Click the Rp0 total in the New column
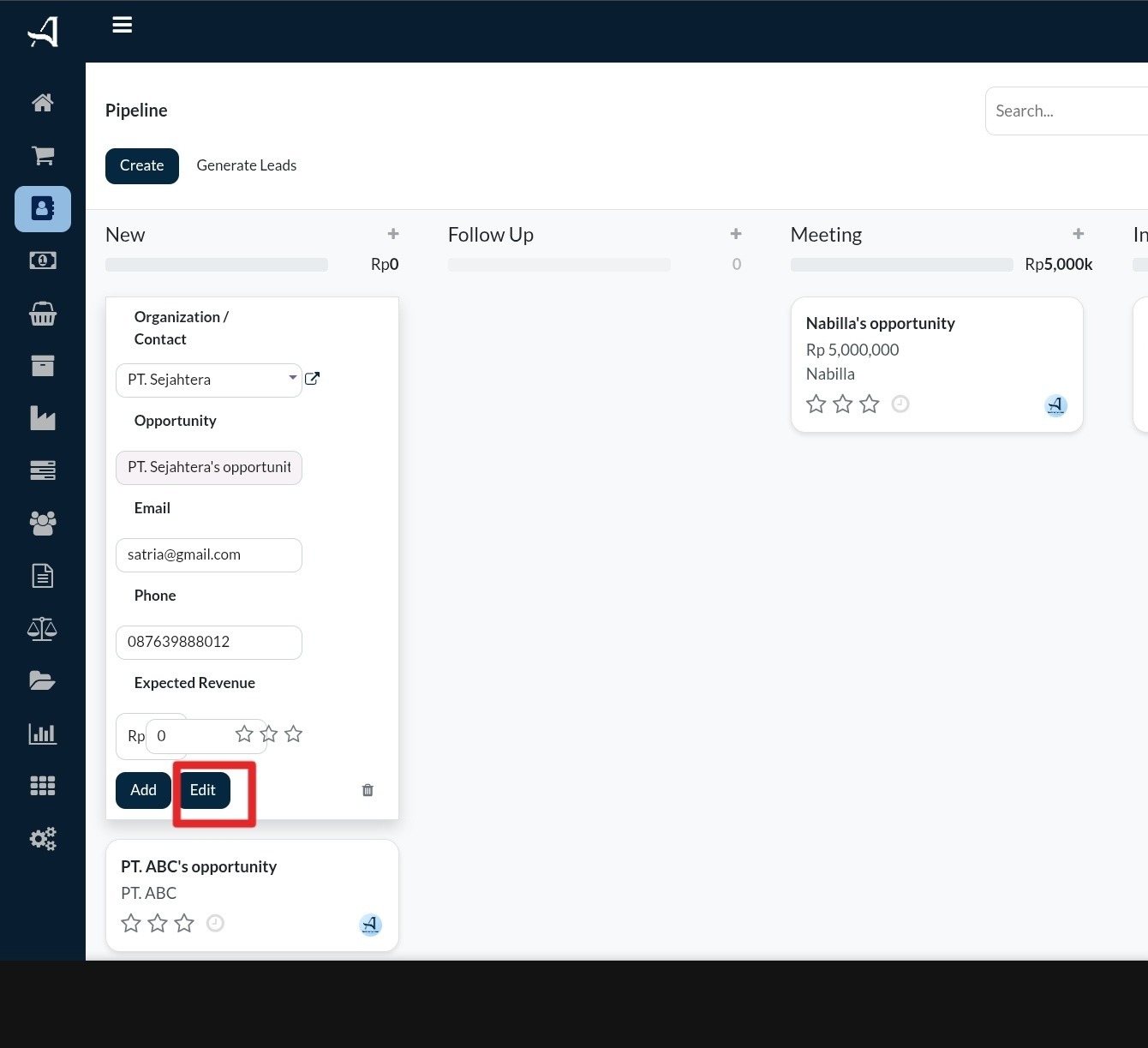Screen dimensions: 1148x1048 pyautogui.click(x=385, y=265)
